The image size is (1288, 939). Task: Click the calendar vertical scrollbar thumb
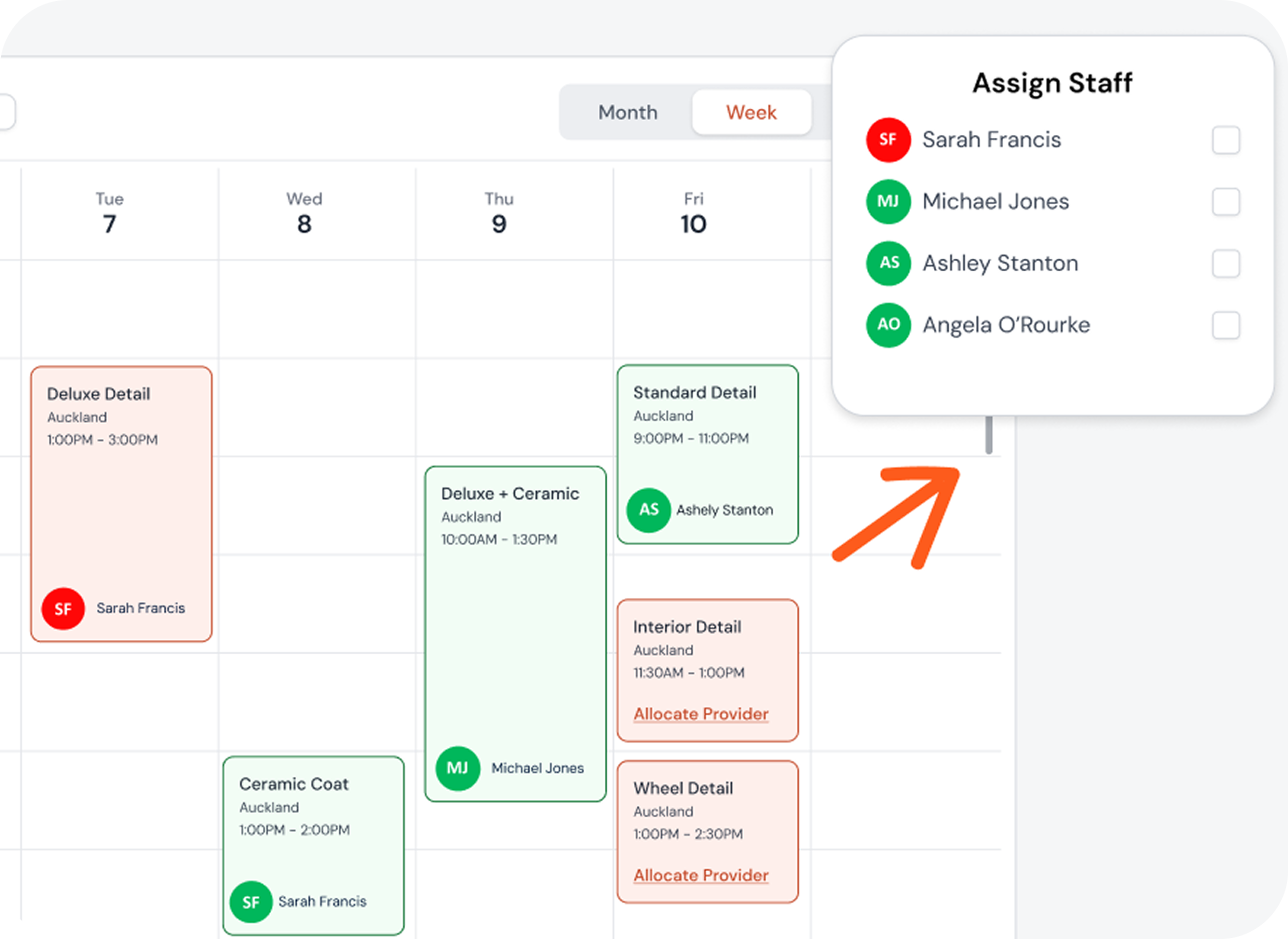point(989,435)
